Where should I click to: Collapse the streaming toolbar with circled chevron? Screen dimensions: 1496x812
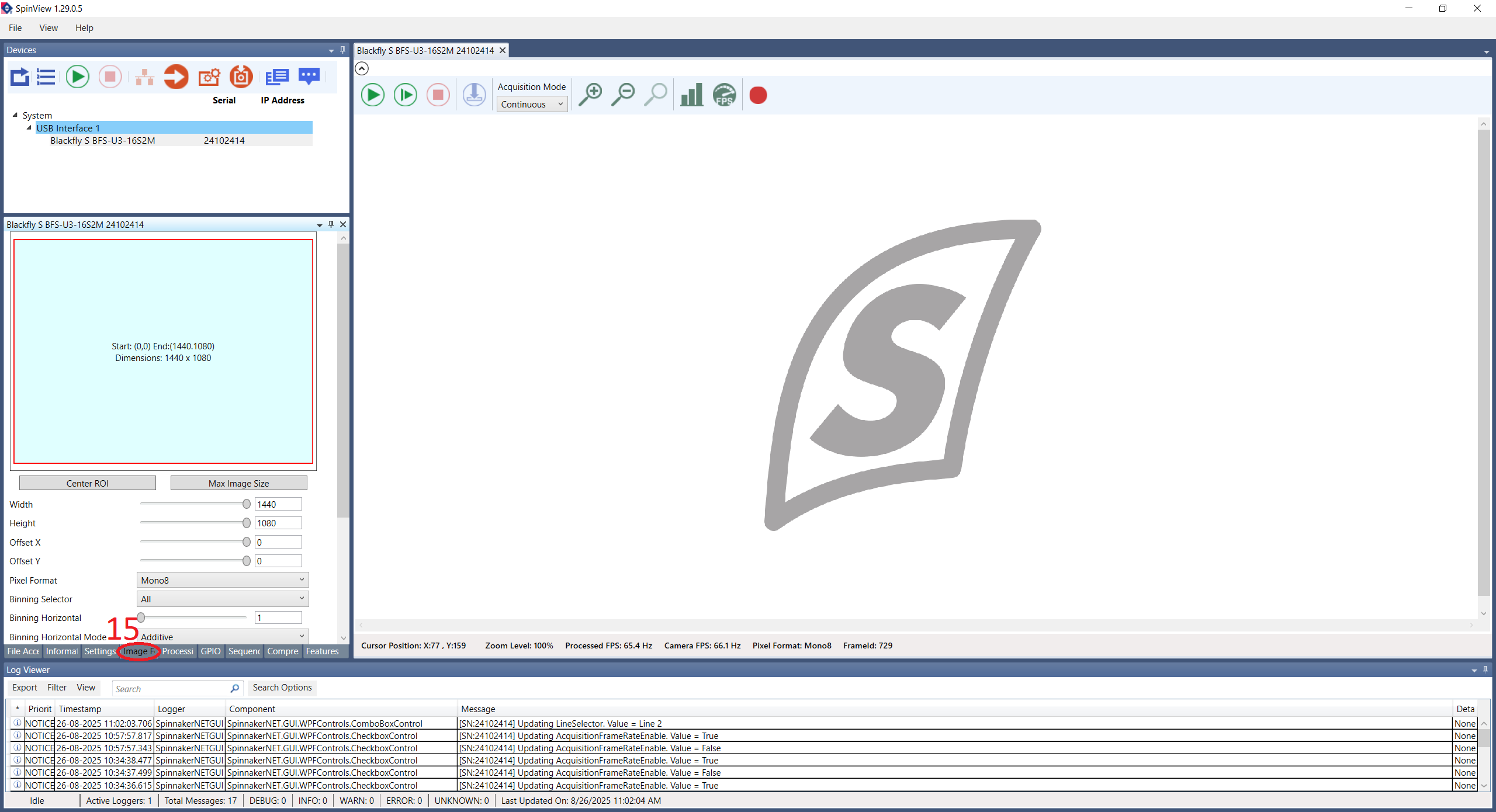pos(362,69)
